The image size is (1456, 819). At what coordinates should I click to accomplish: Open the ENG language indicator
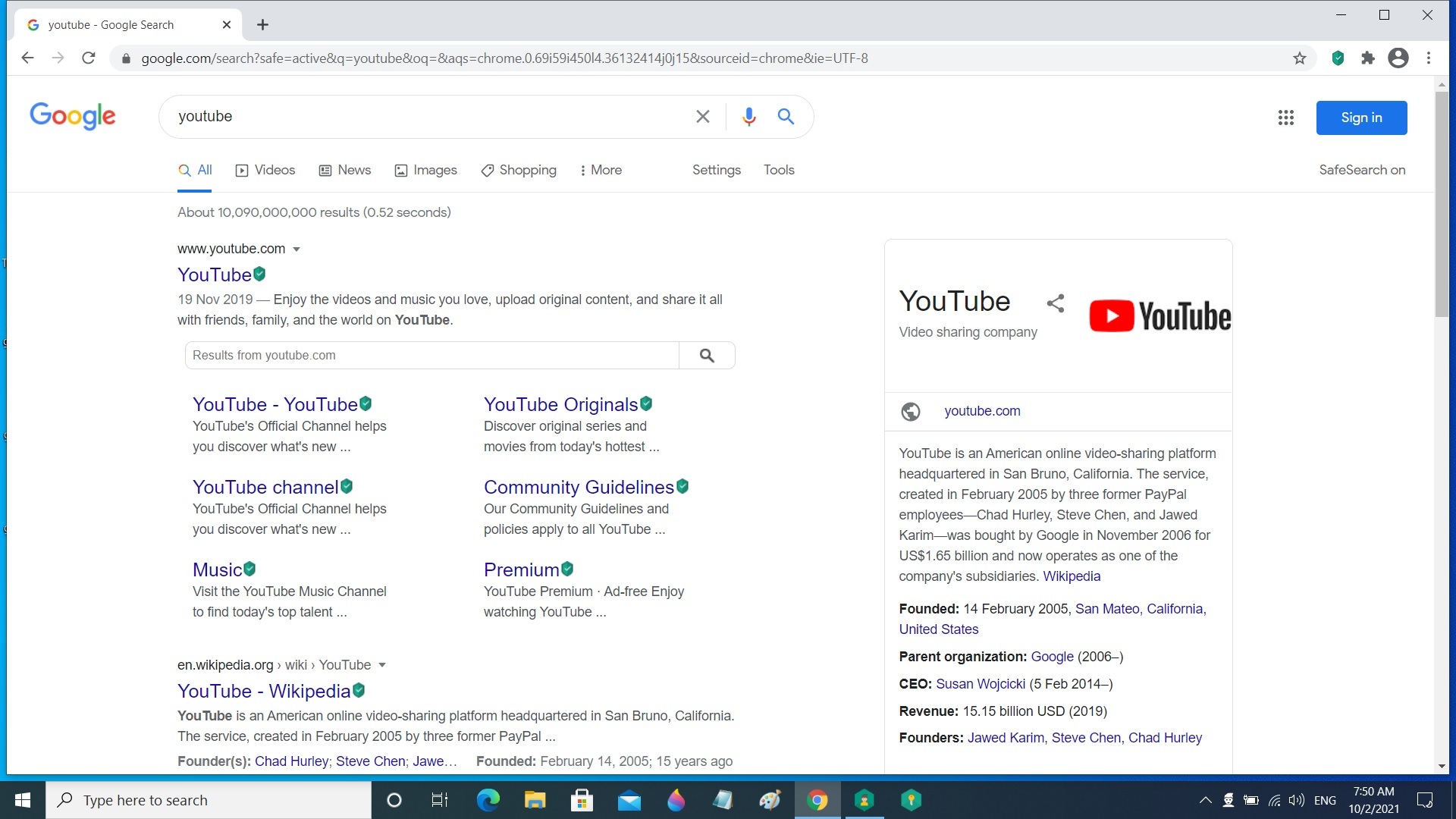point(1325,800)
